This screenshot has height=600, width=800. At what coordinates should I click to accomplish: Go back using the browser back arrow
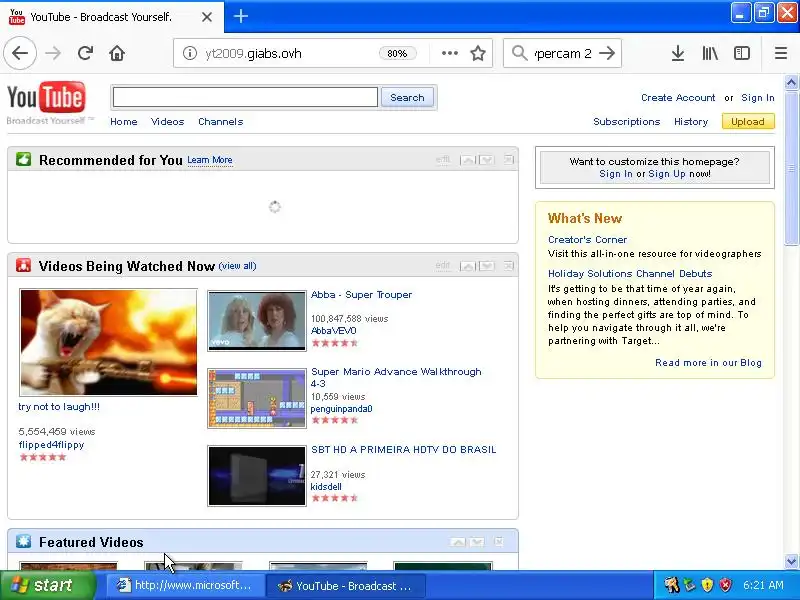pos(20,53)
